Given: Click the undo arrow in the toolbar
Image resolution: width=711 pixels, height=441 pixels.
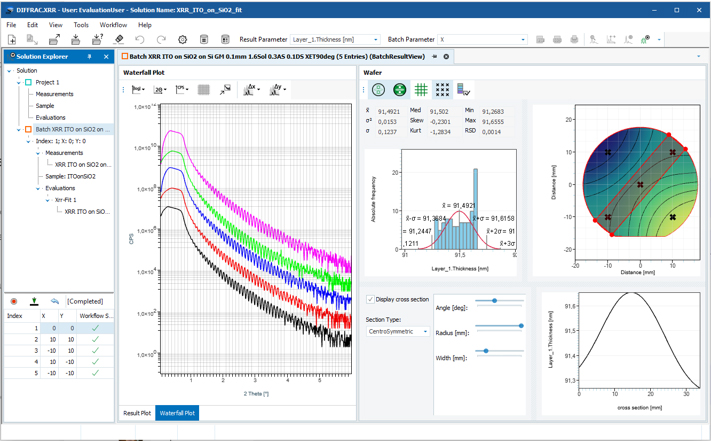Looking at the screenshot, I should pos(140,39).
